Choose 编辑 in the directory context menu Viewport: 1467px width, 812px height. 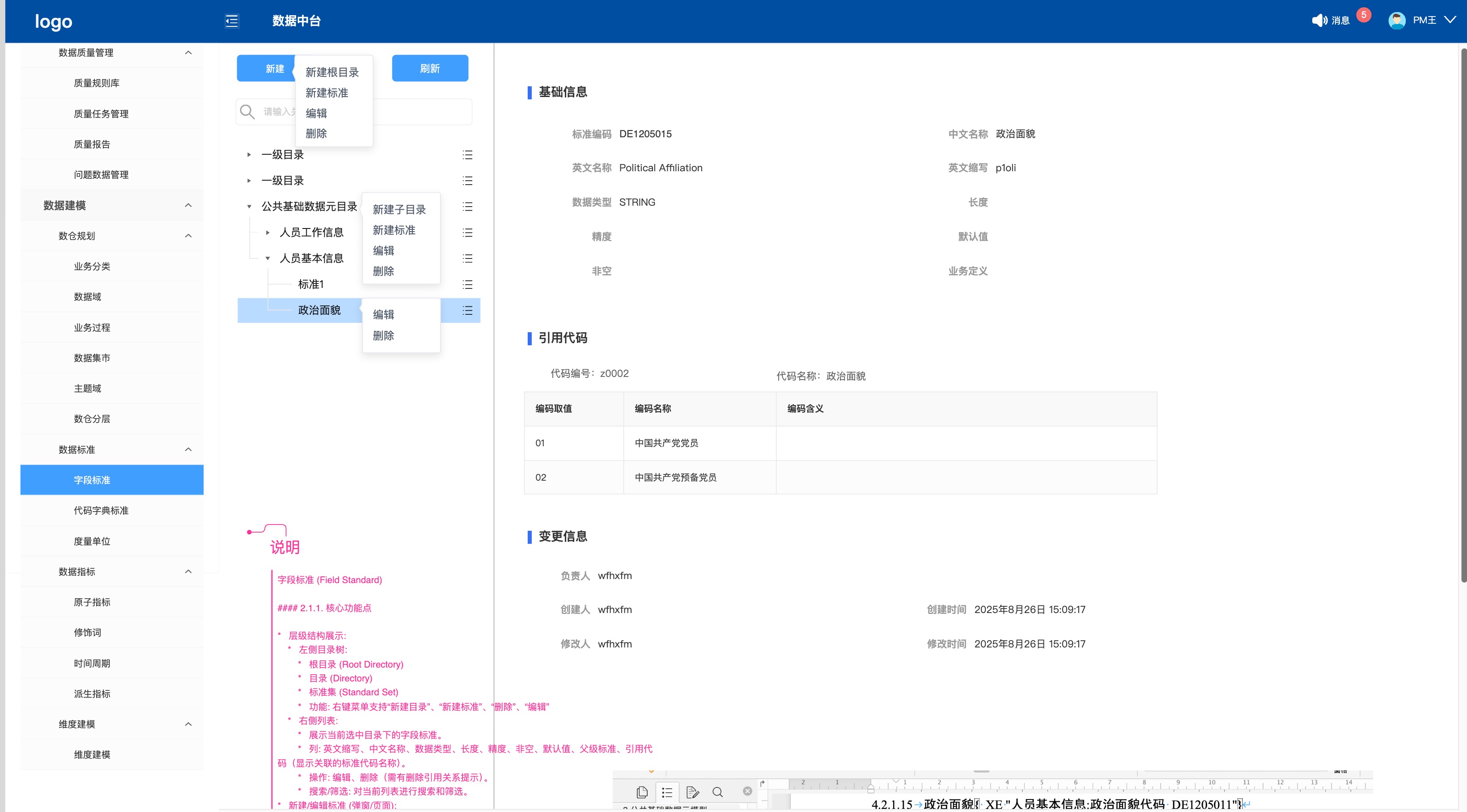(x=383, y=250)
